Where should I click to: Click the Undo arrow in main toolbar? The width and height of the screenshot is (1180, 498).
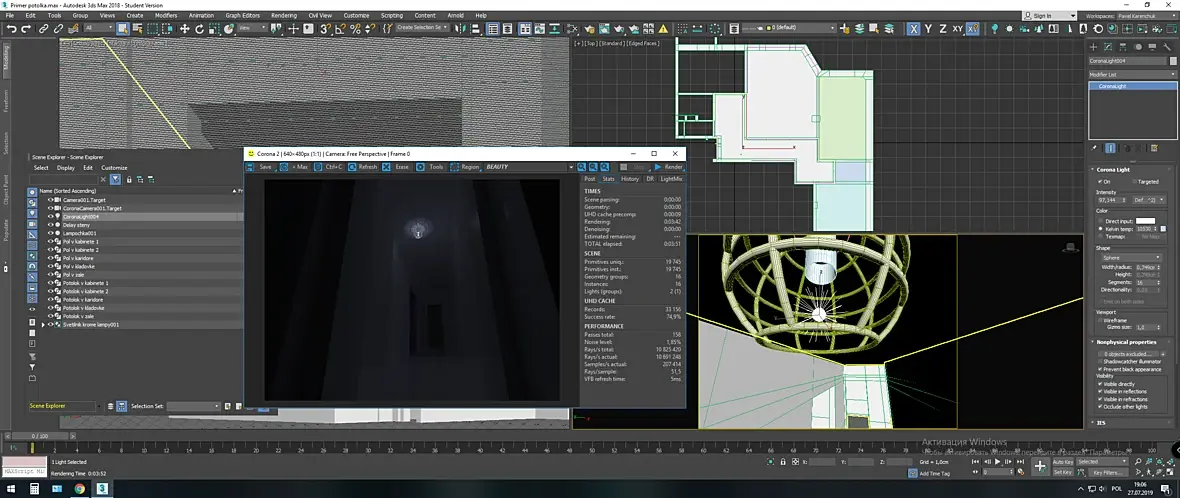(x=11, y=29)
